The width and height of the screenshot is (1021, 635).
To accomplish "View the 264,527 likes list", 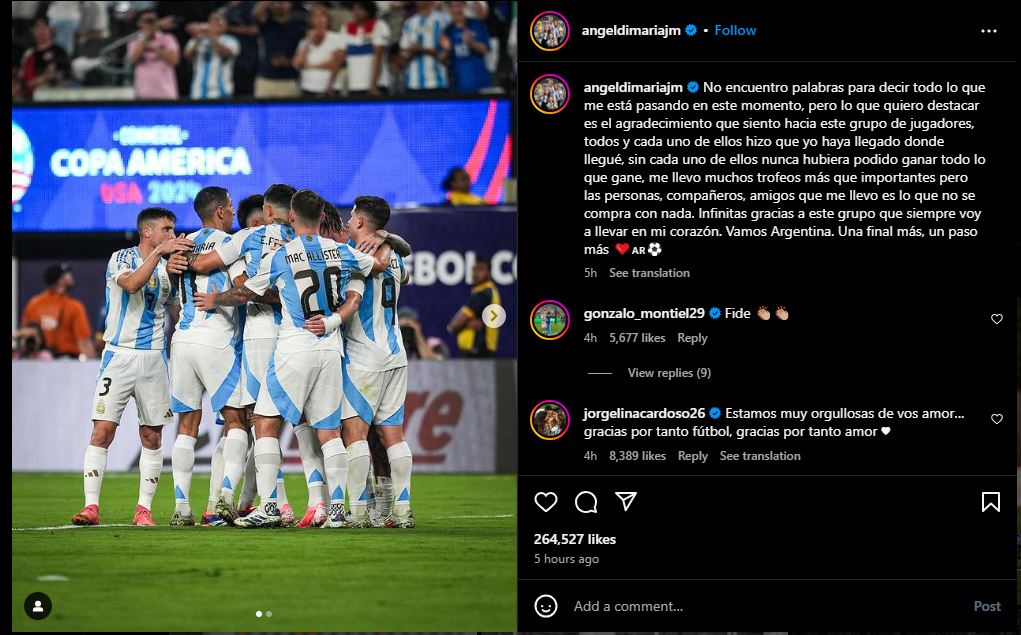I will click(x=574, y=539).
